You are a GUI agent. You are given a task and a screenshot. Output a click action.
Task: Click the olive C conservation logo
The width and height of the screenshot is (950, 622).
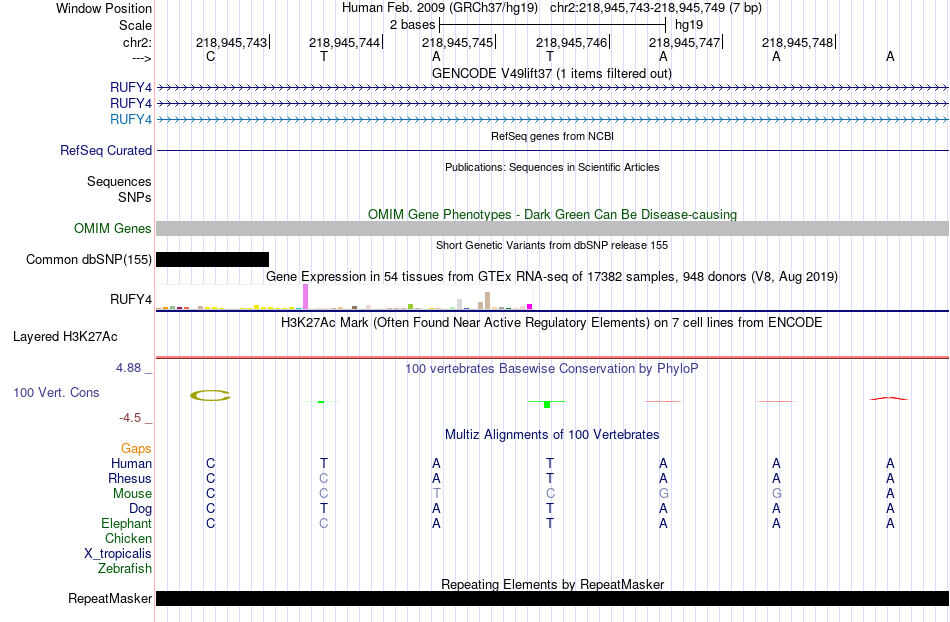point(210,395)
